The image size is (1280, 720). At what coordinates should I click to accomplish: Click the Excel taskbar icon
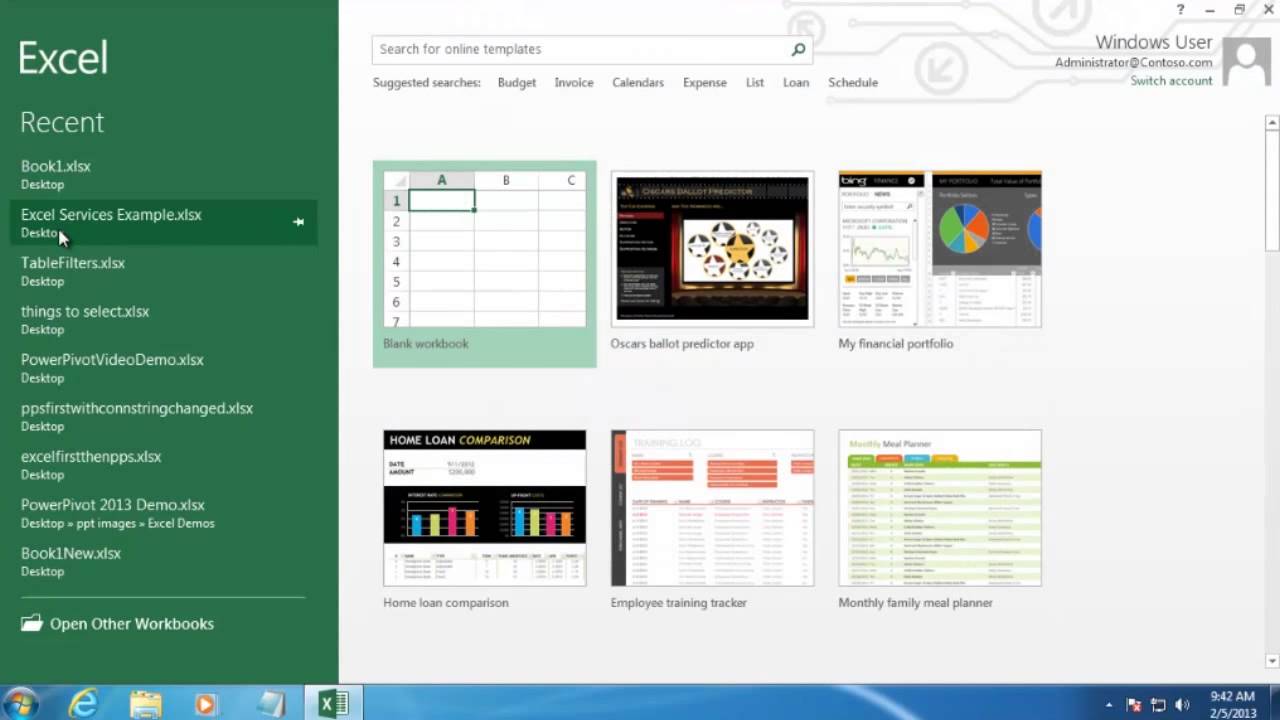(333, 704)
